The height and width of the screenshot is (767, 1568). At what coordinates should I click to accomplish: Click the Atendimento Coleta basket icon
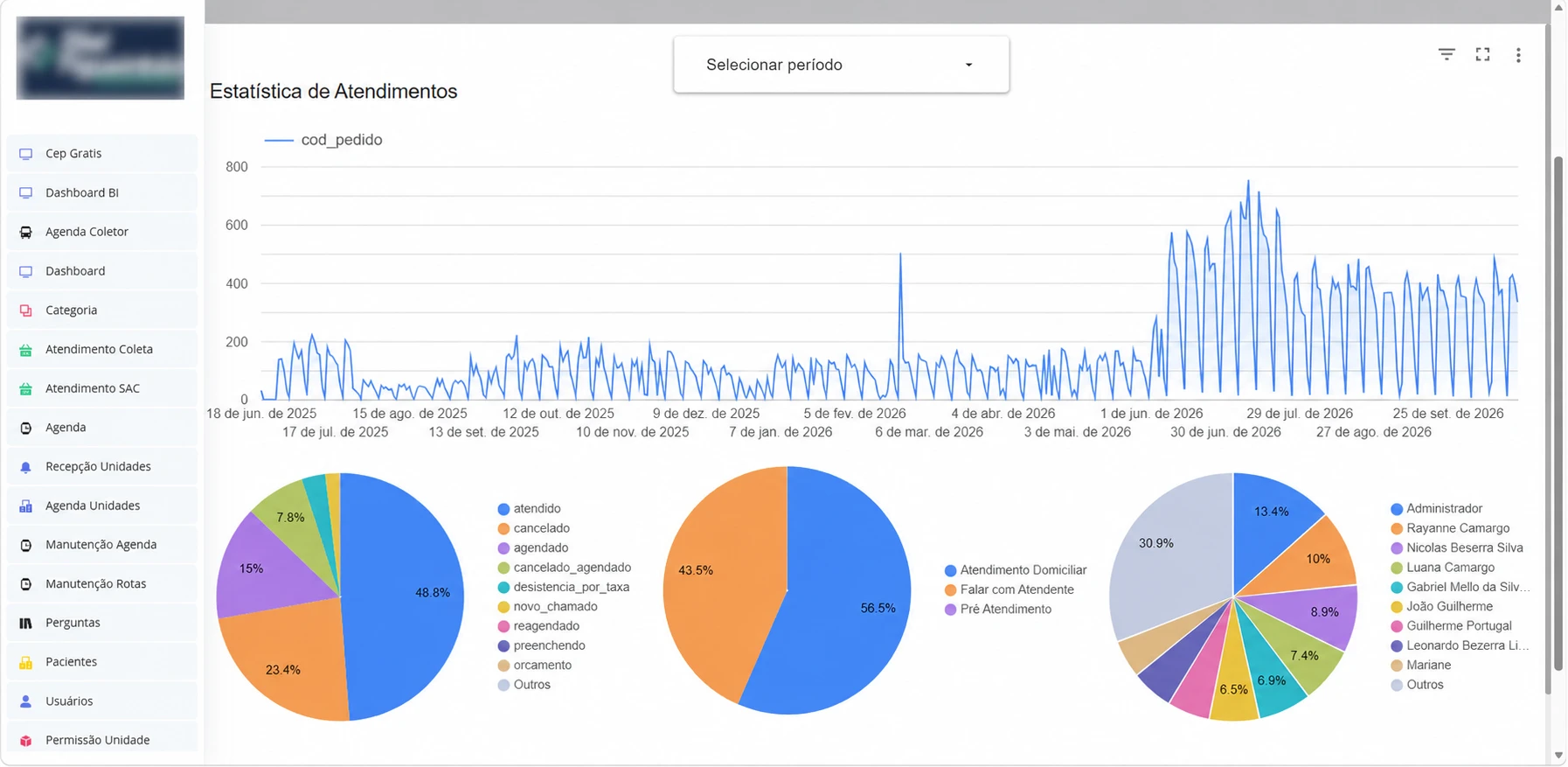[x=26, y=350]
